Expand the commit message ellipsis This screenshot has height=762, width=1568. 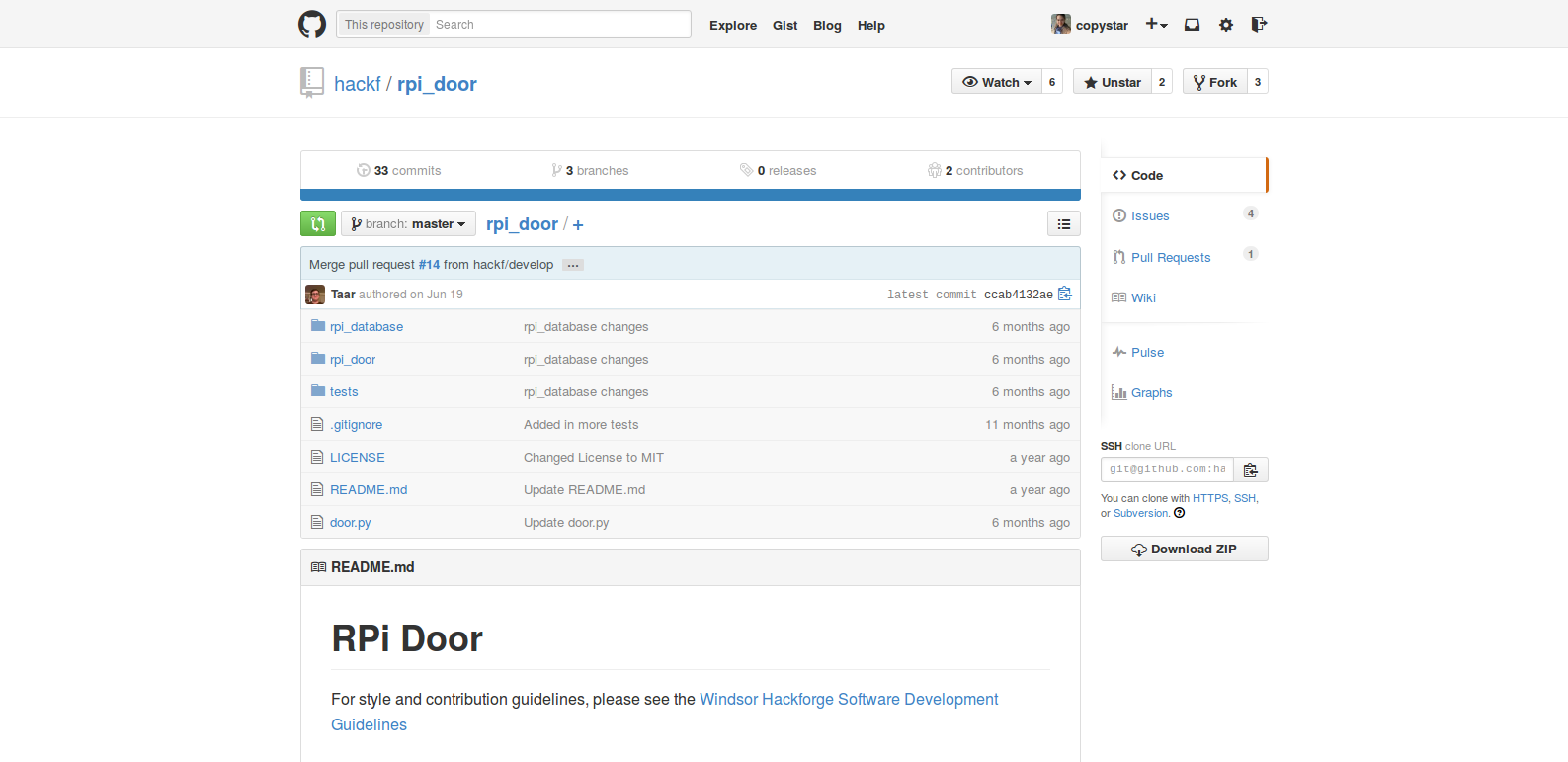pos(573,265)
